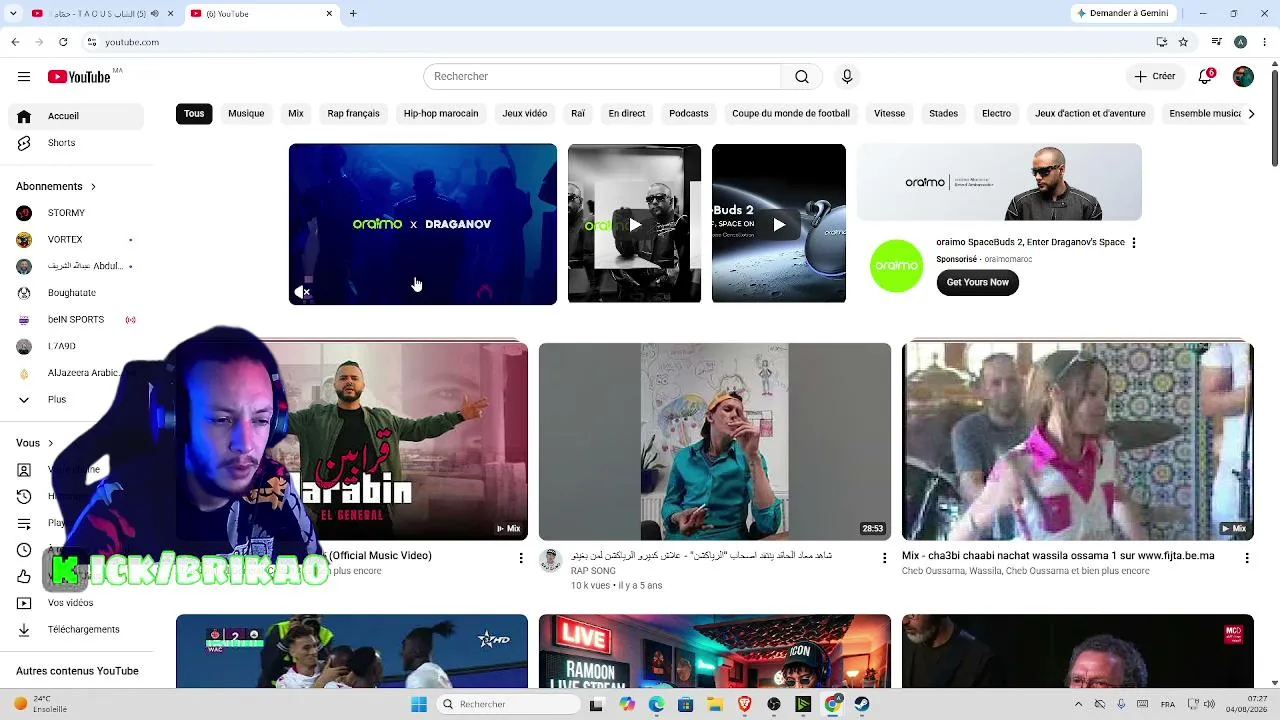Open the oraimo SpaceBuds 2 ad title
Screen dimensions: 1280x720
[1030, 243]
